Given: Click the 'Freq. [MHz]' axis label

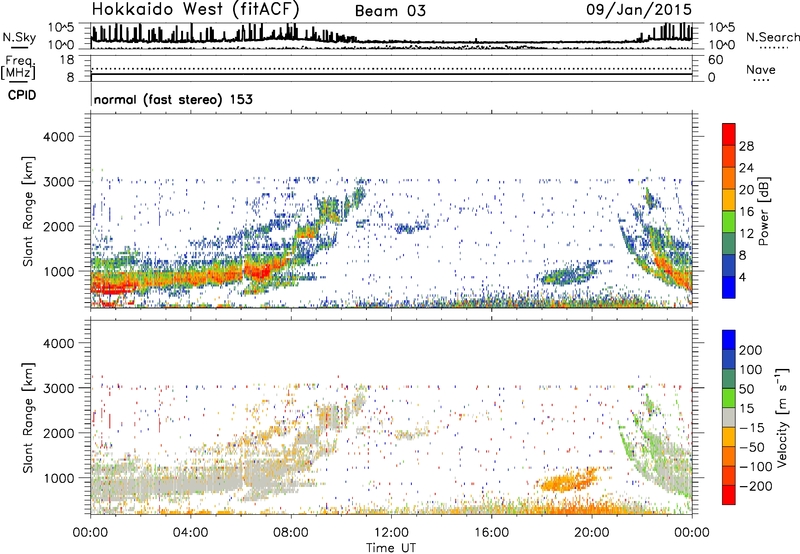Looking at the screenshot, I should (18, 68).
